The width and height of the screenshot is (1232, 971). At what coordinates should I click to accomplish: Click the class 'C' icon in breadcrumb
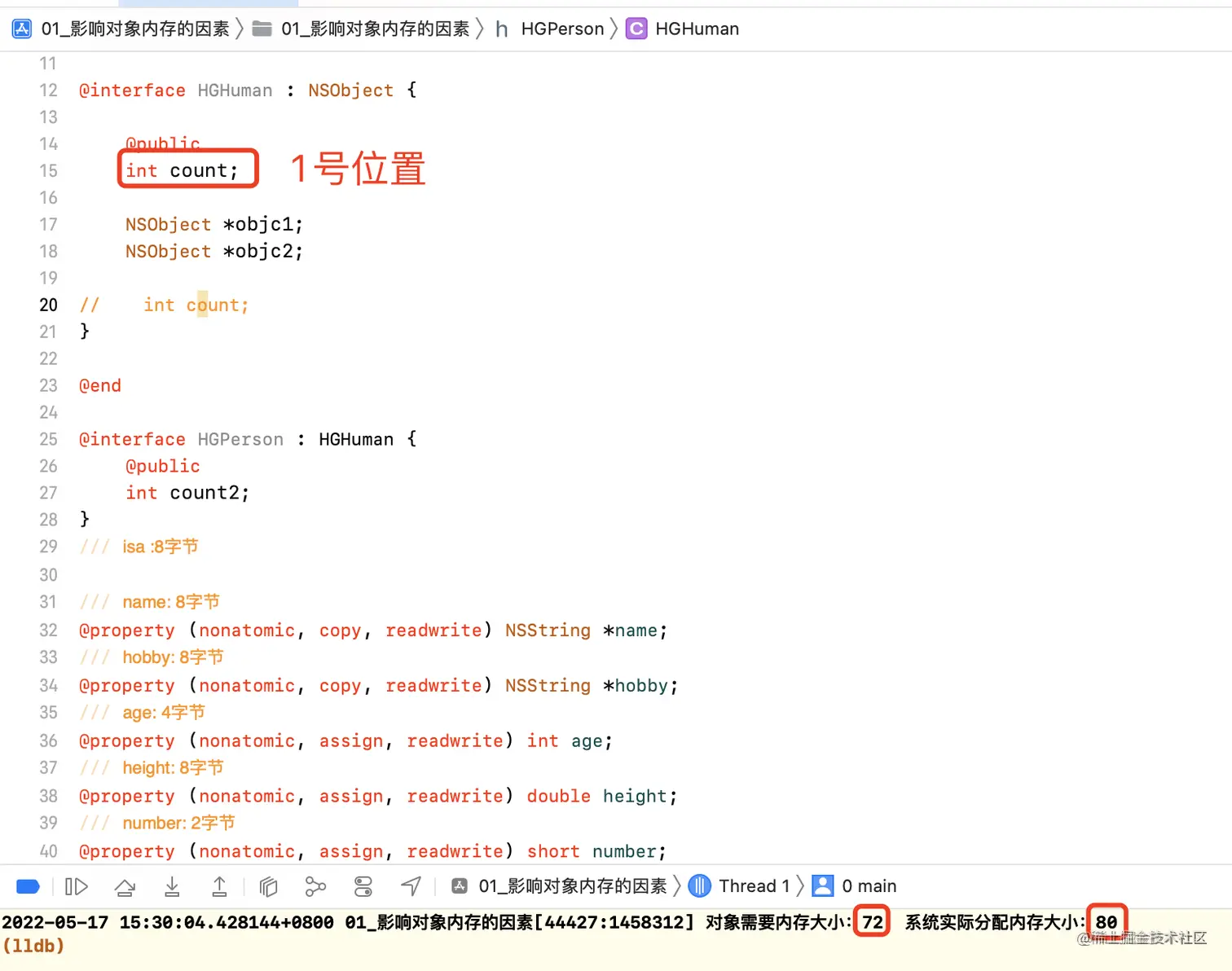636,29
